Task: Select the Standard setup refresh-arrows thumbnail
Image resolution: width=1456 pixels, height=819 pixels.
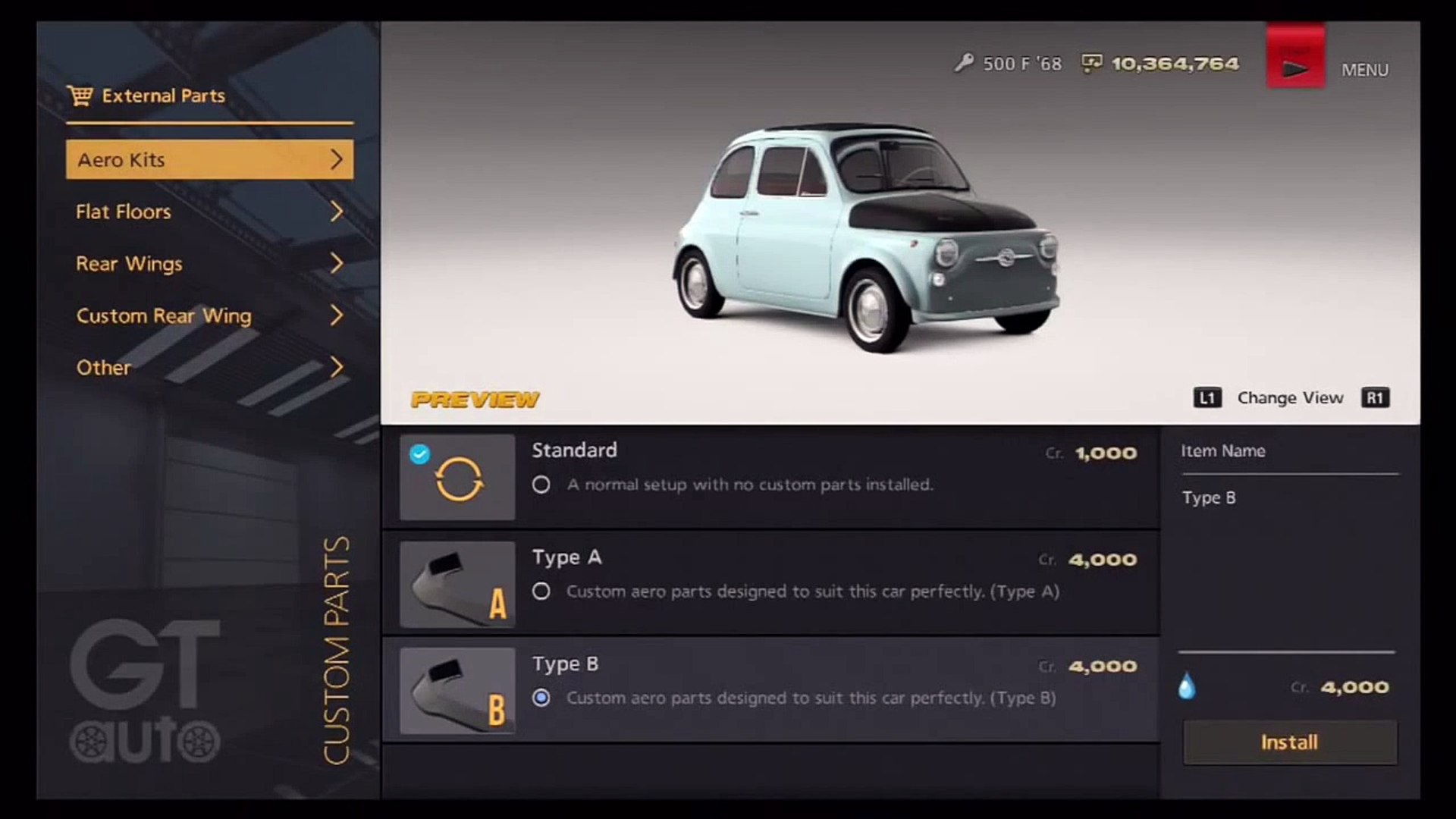Action: pyautogui.click(x=457, y=477)
